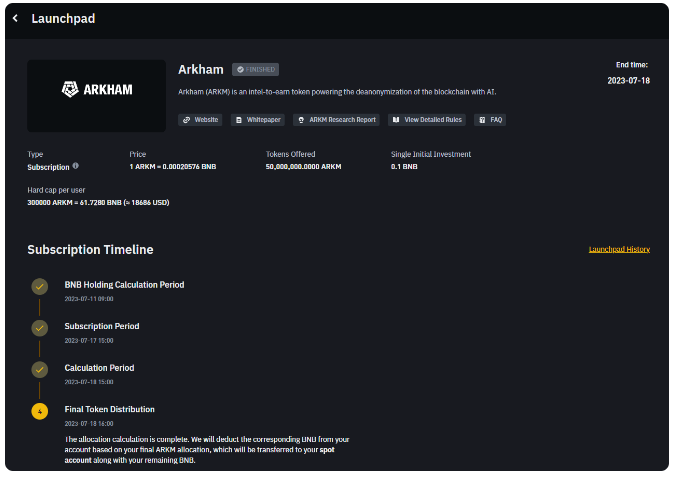Open the Arkham Website link
Image resolution: width=674 pixels, height=479 pixels.
(x=200, y=120)
